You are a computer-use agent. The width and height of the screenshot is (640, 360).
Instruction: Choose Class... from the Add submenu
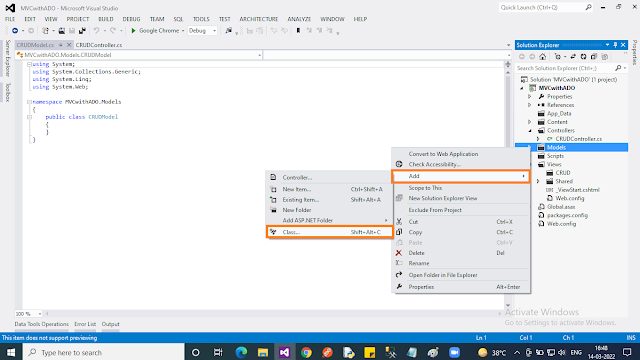click(329, 232)
